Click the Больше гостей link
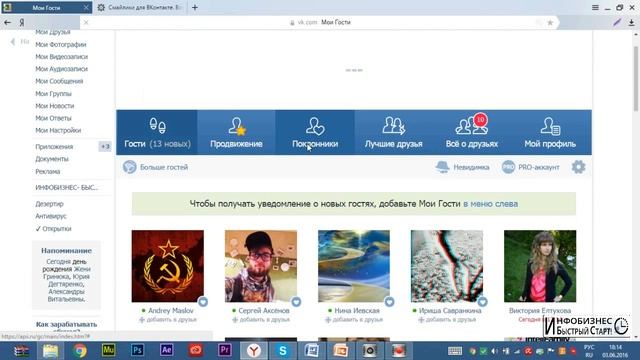 point(164,167)
